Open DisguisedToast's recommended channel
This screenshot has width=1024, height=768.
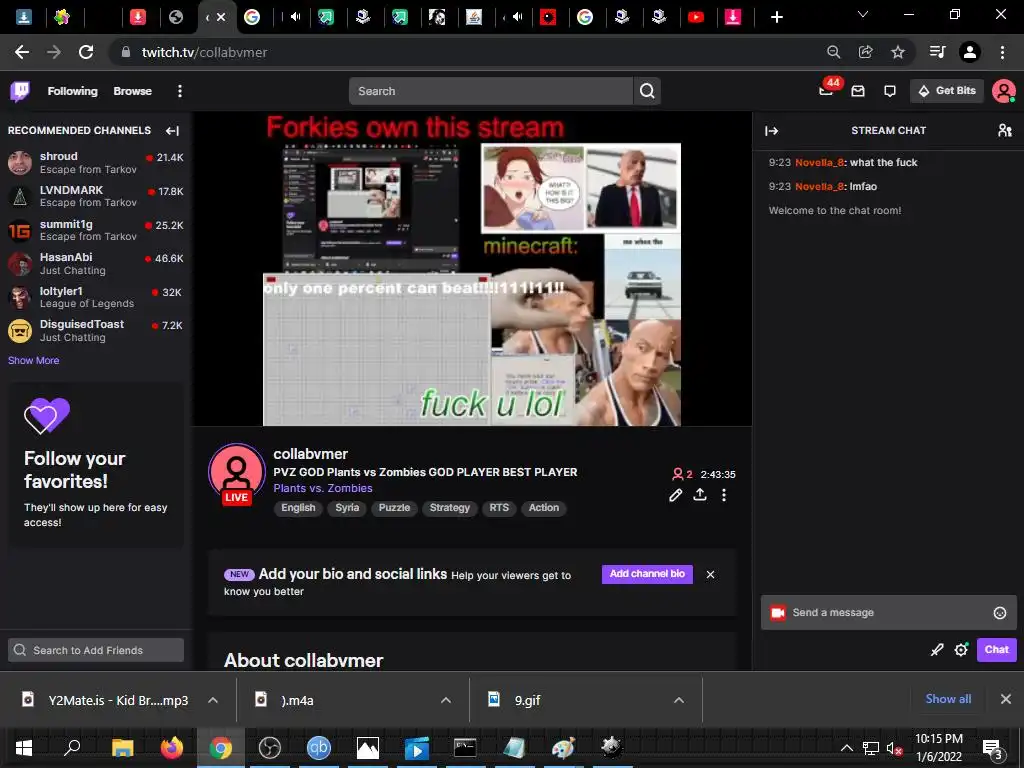(x=95, y=330)
